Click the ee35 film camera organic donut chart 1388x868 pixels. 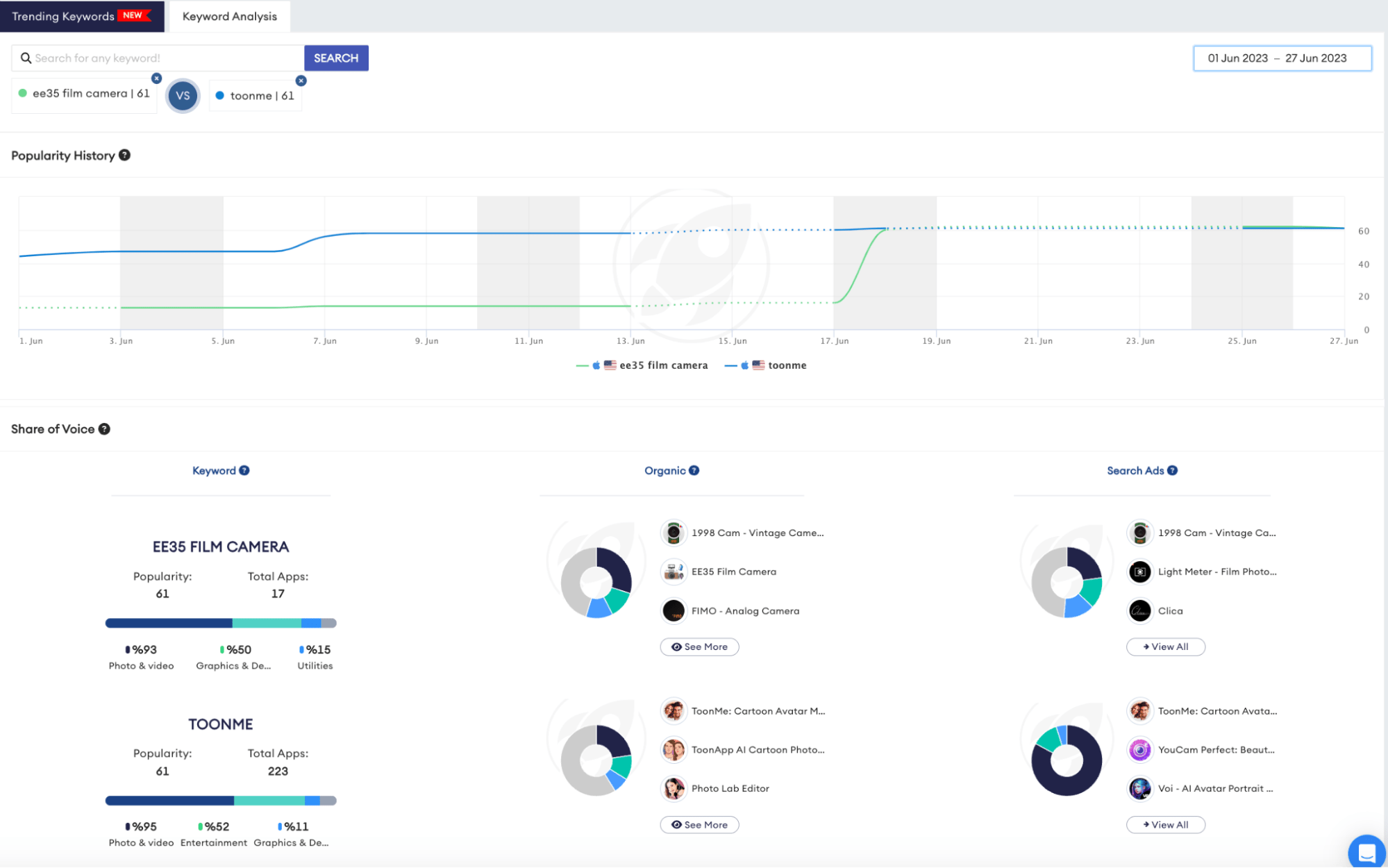[596, 583]
